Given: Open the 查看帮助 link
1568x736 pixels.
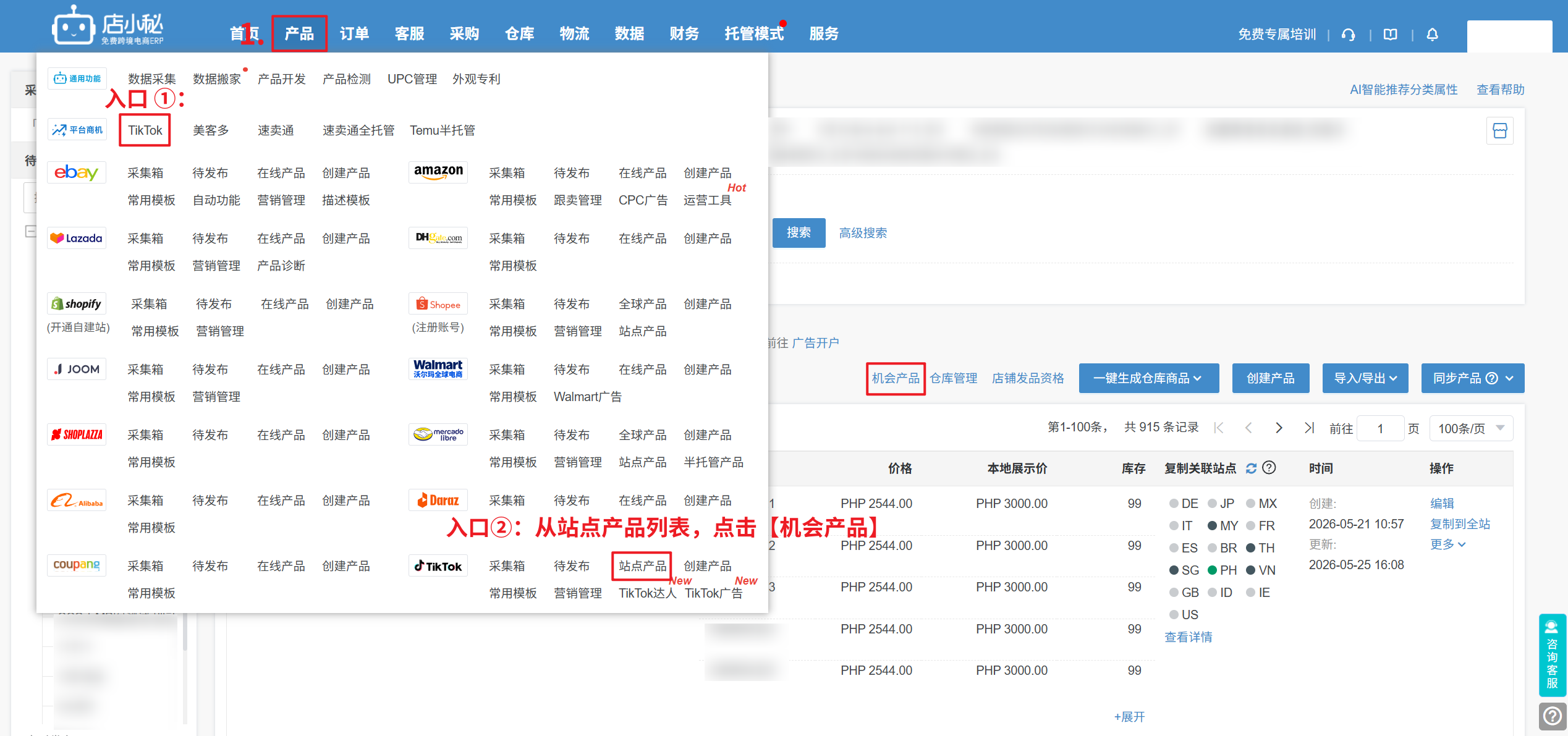Looking at the screenshot, I should click(1500, 90).
